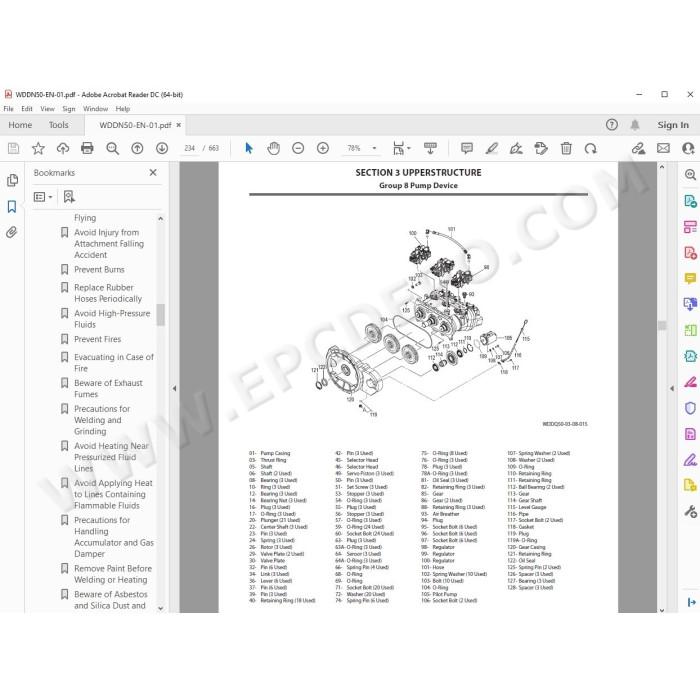Delete with the trash icon
700x700 pixels.
[x=566, y=148]
